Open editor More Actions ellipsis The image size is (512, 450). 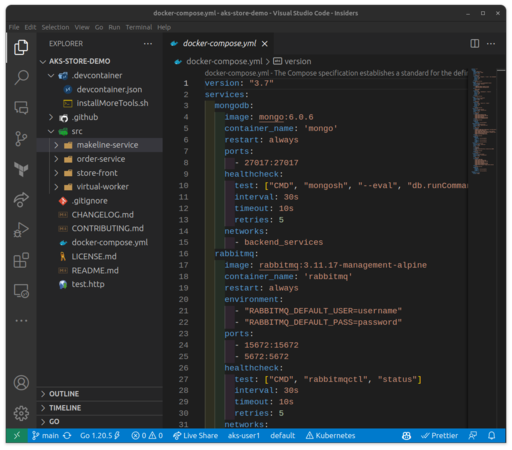point(491,44)
